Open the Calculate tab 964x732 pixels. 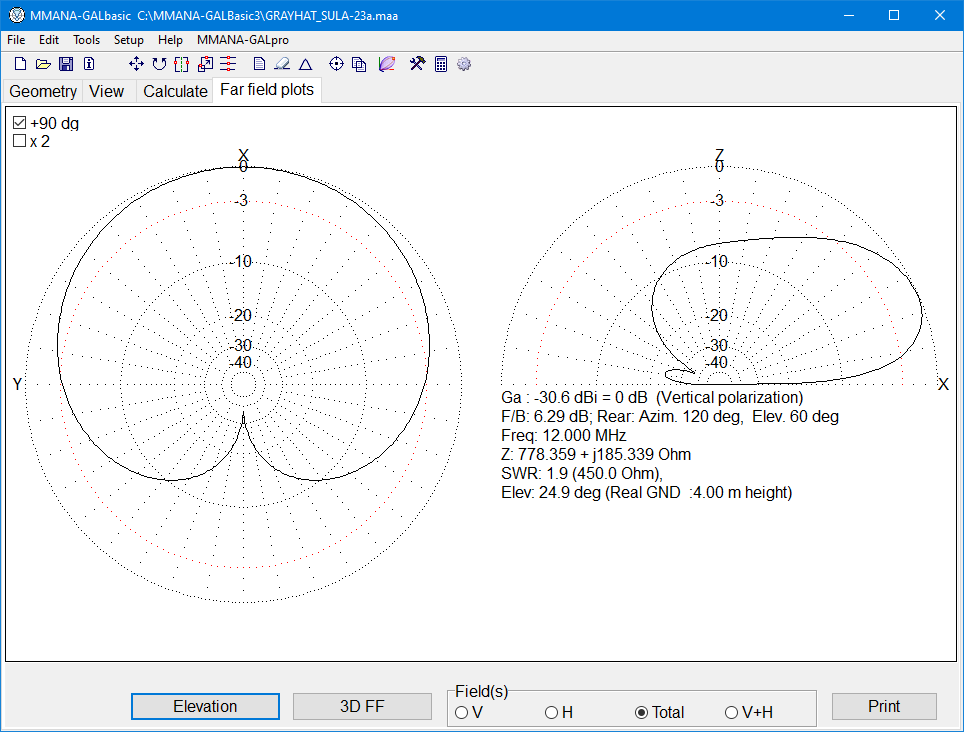174,91
